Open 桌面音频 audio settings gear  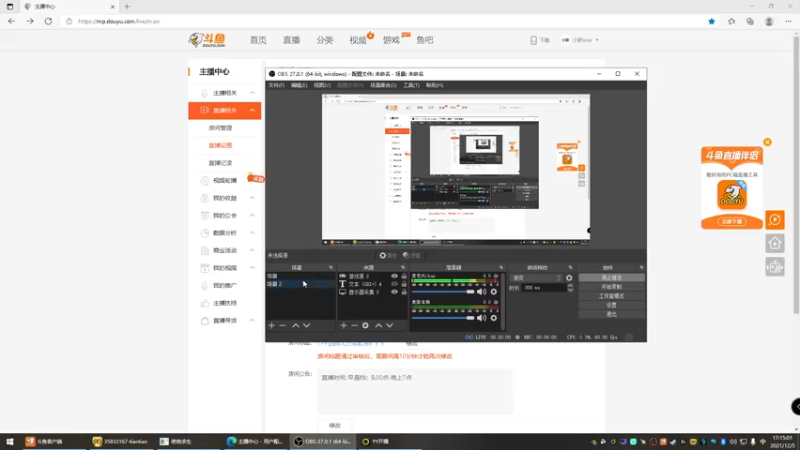(x=493, y=318)
